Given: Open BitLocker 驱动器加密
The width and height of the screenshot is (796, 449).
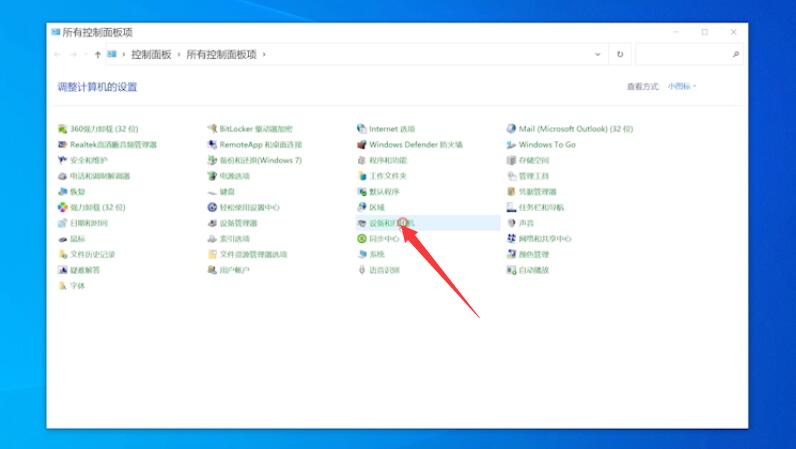Looking at the screenshot, I should point(250,129).
